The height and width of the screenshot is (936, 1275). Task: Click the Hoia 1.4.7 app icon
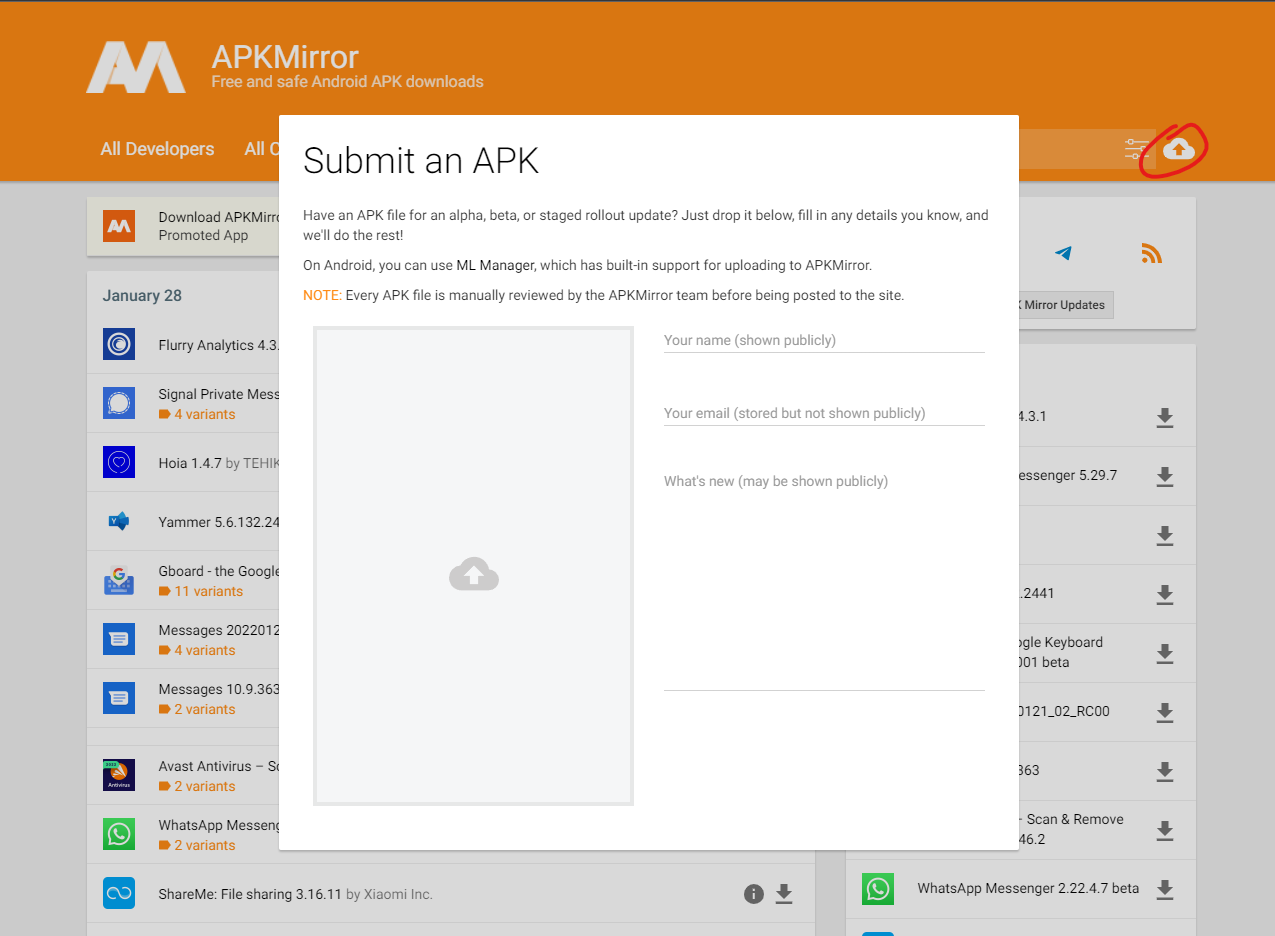[x=119, y=462]
